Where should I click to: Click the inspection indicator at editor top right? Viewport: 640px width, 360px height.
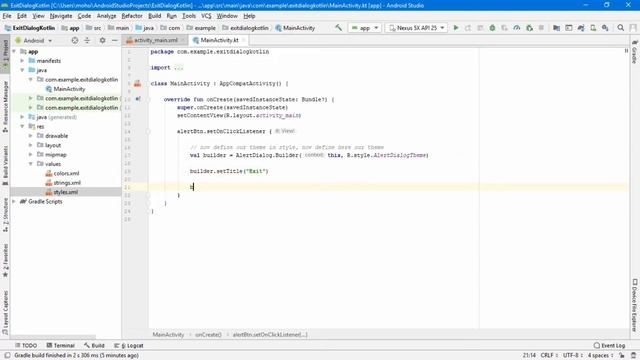click(626, 51)
